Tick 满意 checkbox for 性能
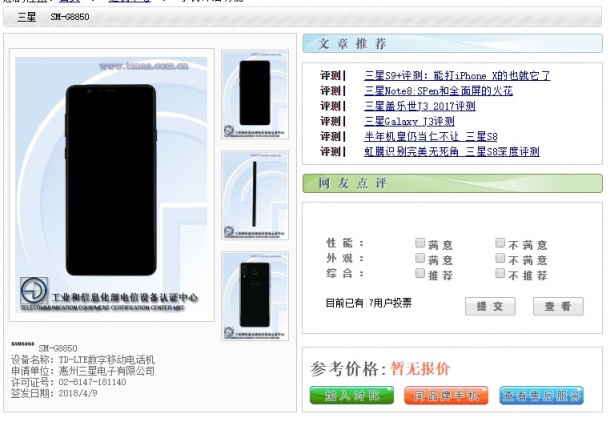 pyautogui.click(x=420, y=243)
